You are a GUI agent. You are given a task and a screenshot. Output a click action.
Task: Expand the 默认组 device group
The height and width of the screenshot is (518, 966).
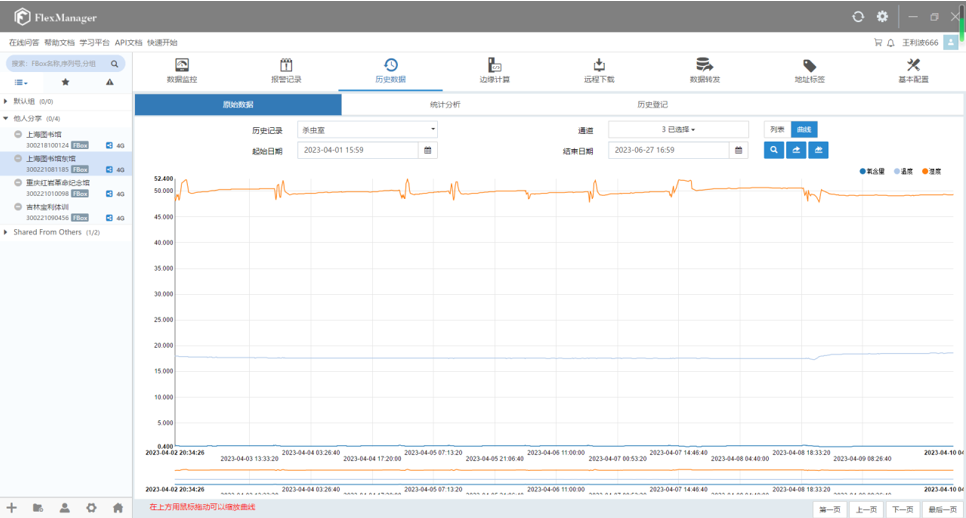(x=8, y=102)
